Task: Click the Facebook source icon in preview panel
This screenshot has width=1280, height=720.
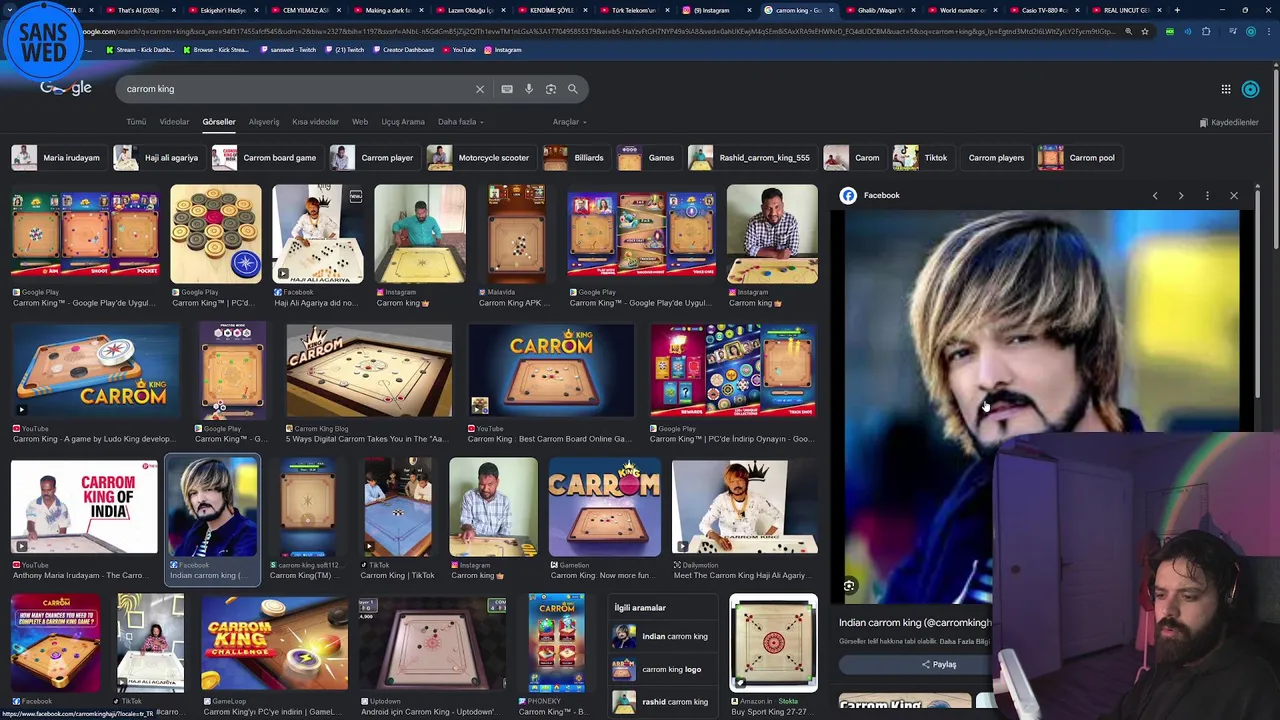Action: click(x=848, y=195)
